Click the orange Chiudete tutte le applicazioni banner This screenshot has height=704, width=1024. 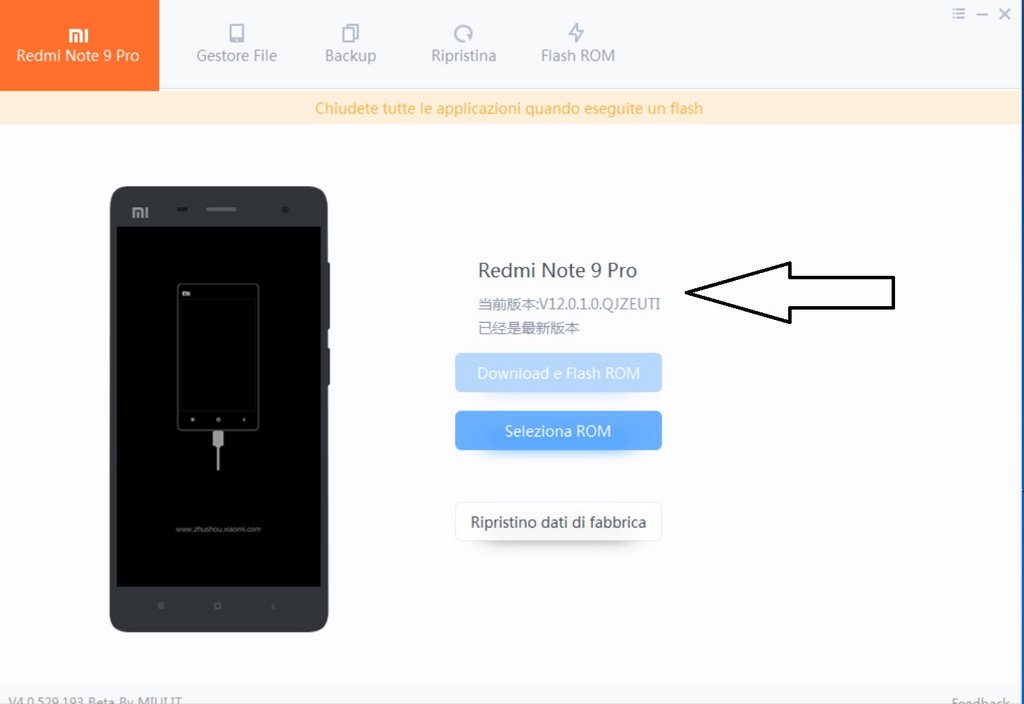pyautogui.click(x=509, y=108)
